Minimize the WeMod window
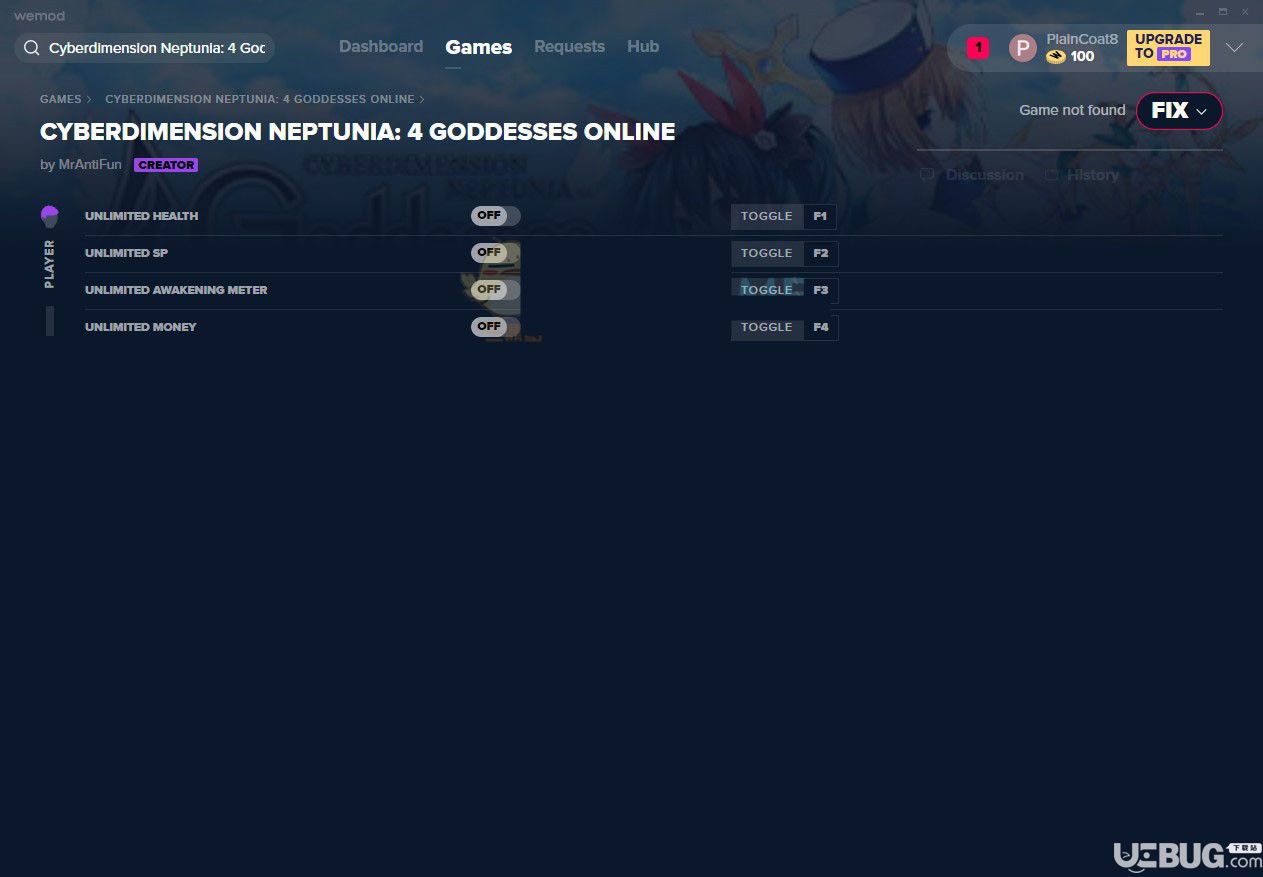 1201,12
